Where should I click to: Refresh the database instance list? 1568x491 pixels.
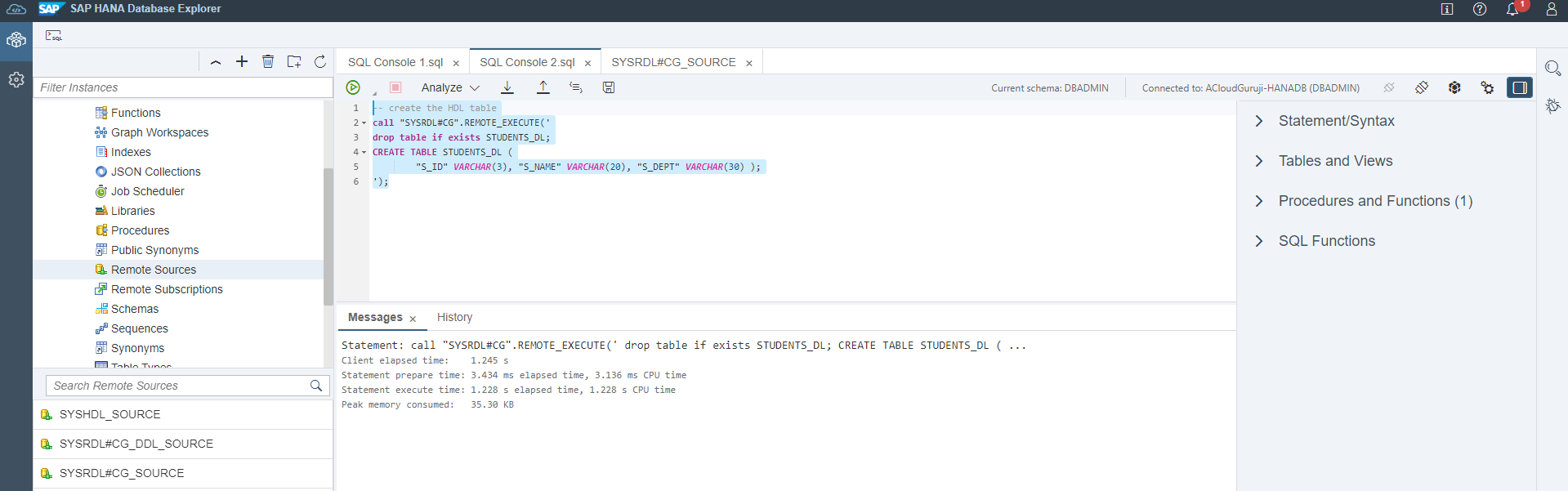(320, 61)
